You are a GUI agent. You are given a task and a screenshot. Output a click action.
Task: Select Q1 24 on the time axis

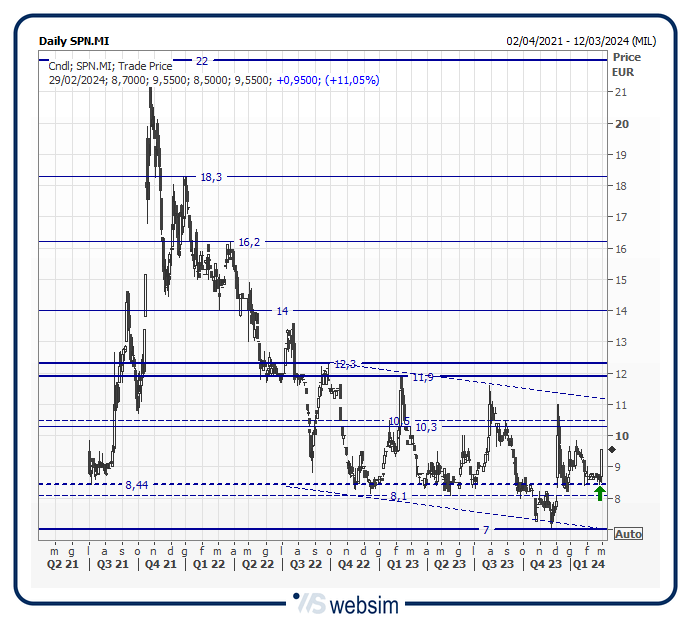click(587, 564)
